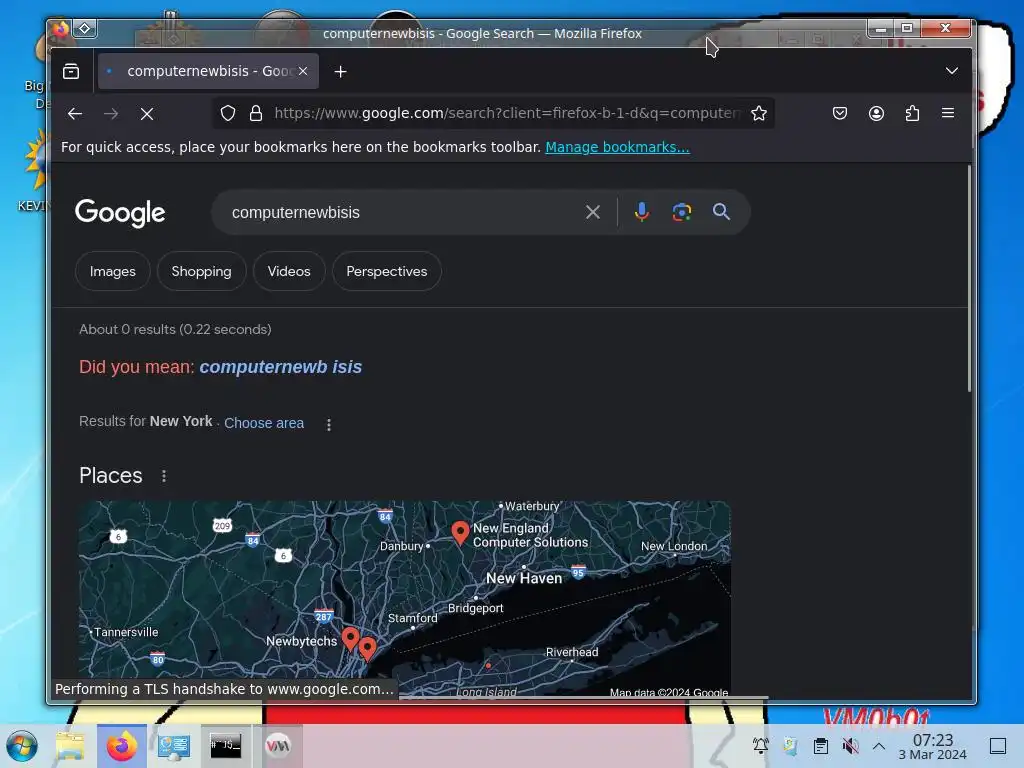Expand the list all tabs chevron
The image size is (1024, 768).
point(952,71)
